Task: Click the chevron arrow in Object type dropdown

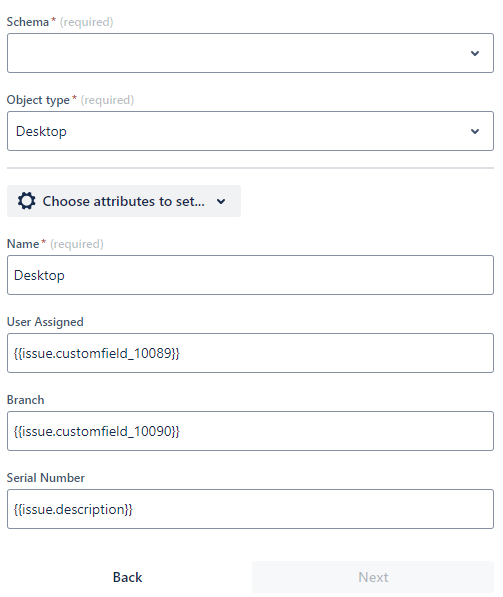Action: (x=474, y=131)
